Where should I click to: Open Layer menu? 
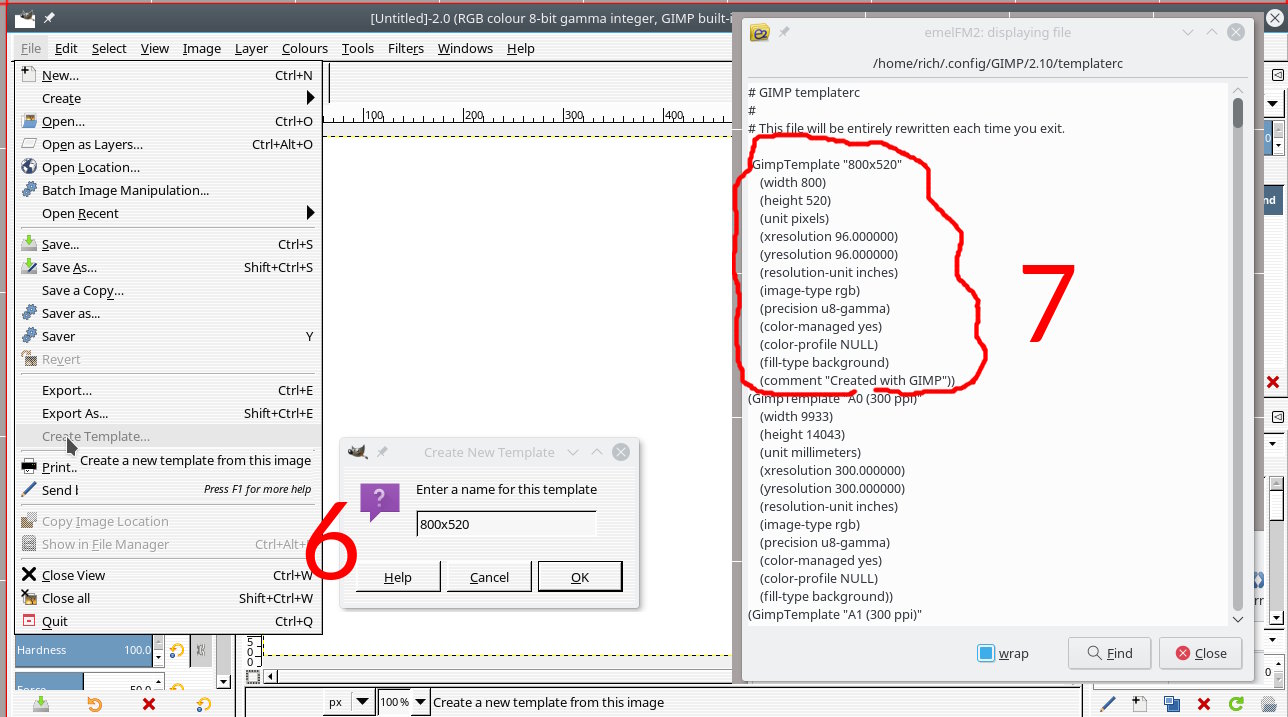251,48
